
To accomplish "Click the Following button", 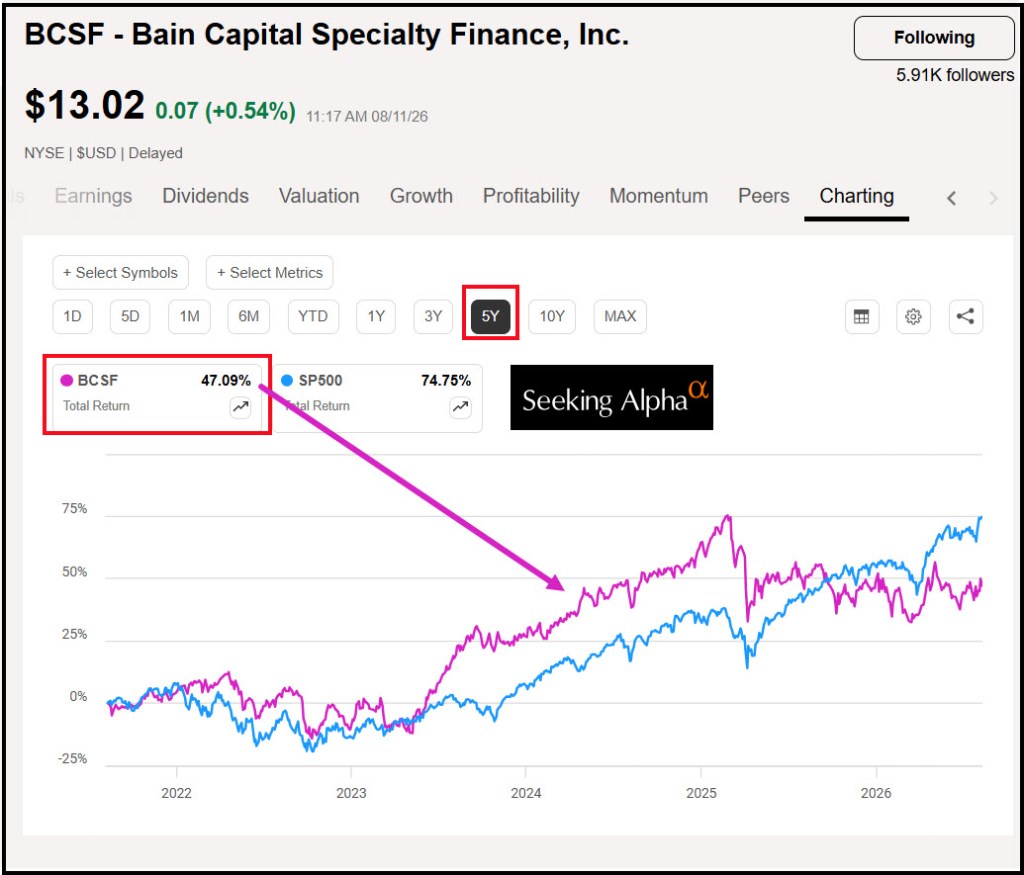I will click(934, 38).
